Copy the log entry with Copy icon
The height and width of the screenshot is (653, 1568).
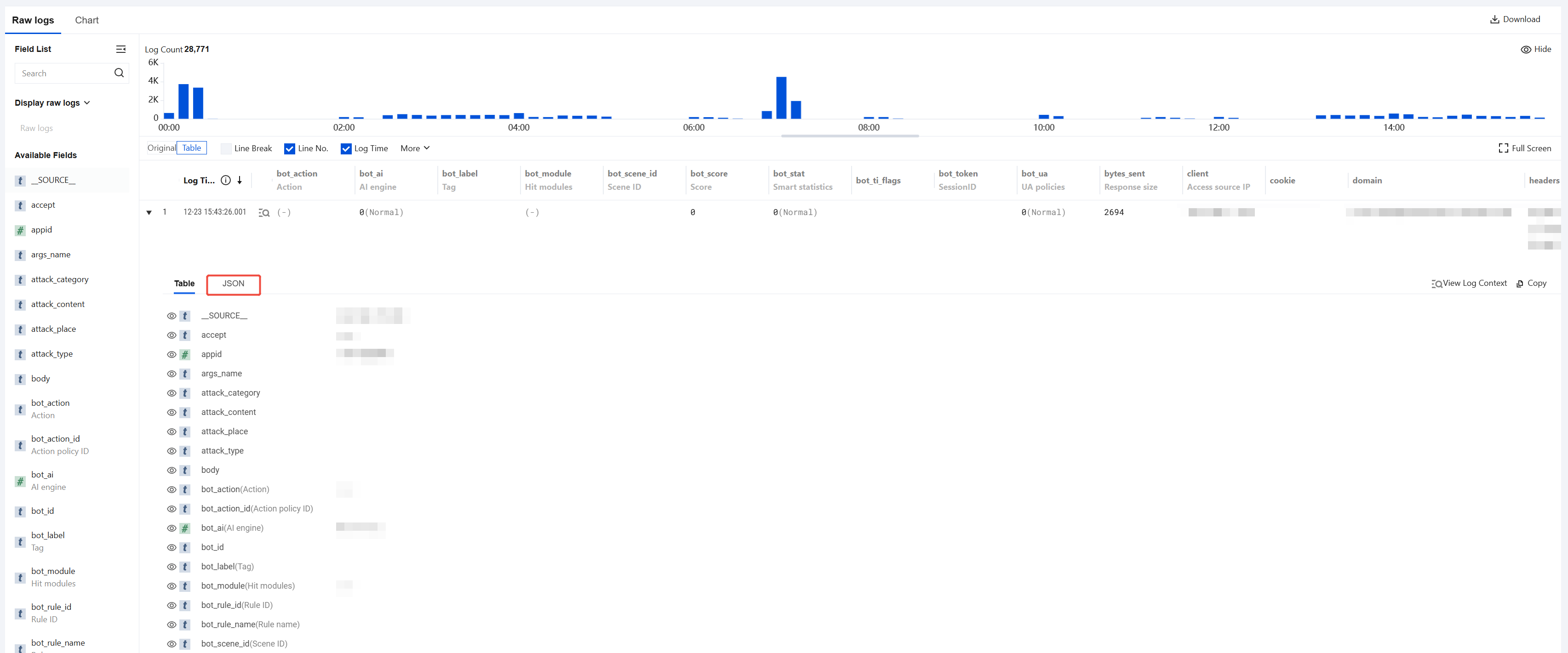(1520, 284)
